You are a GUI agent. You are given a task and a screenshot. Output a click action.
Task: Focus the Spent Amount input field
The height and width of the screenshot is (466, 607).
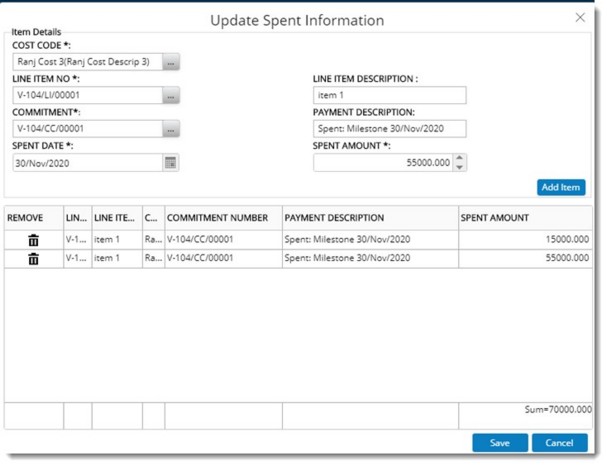tap(382, 163)
